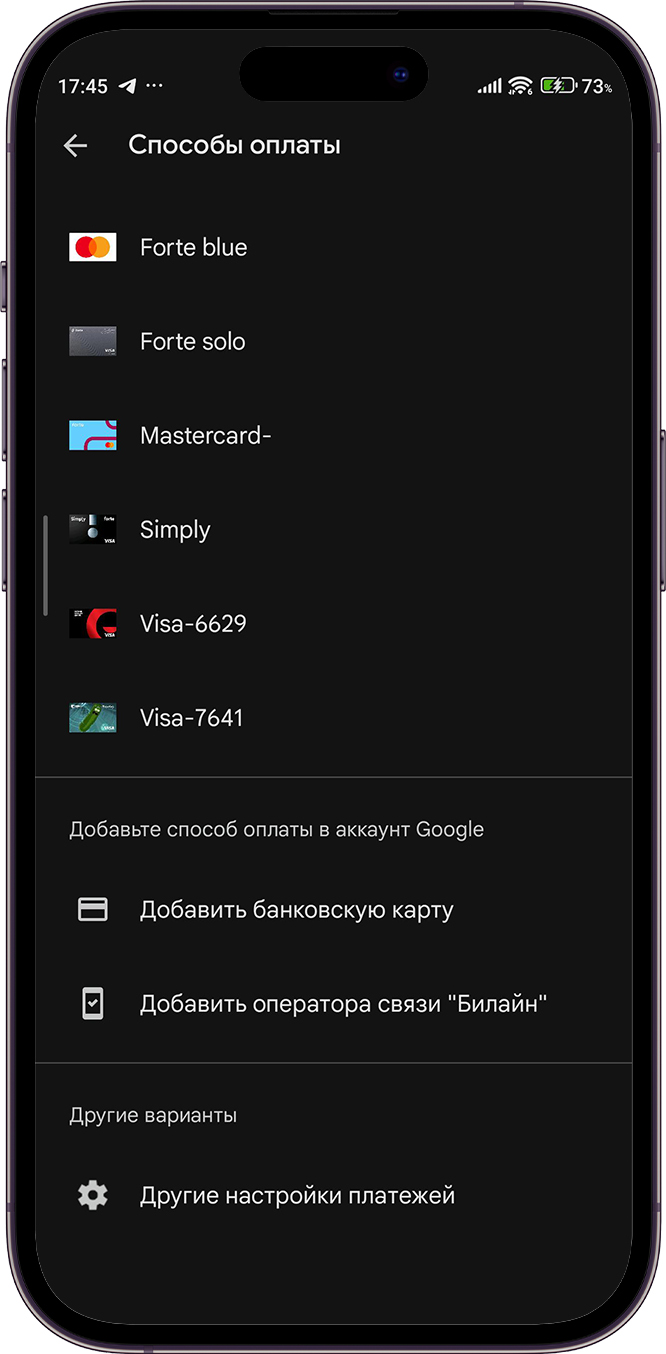Tap the gear icon for payment settings

pos(93,1195)
